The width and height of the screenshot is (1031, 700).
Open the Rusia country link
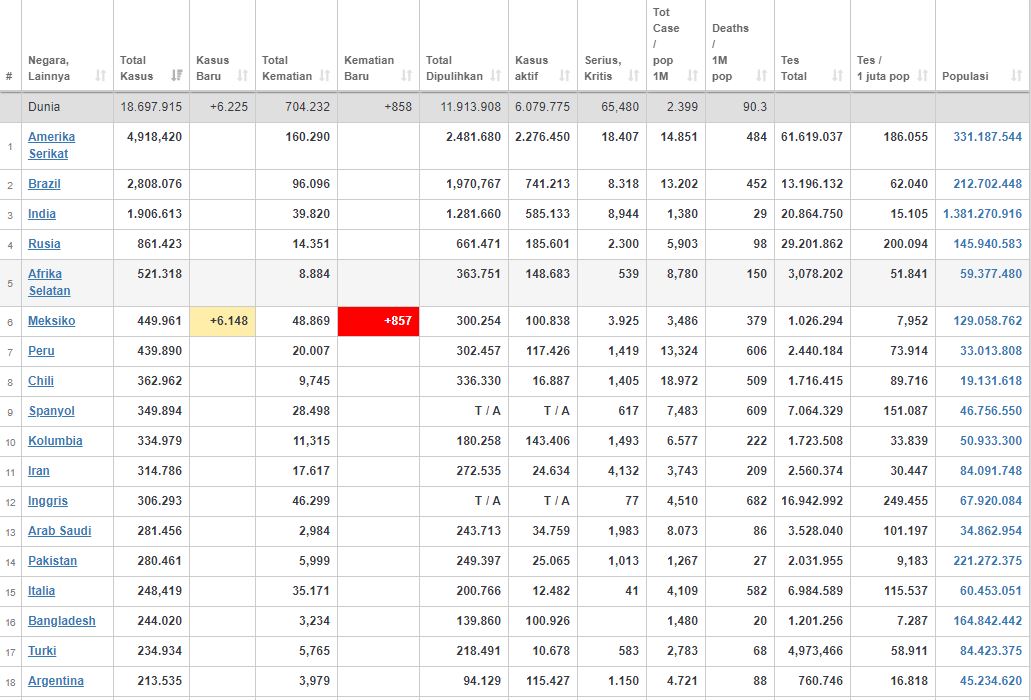click(x=44, y=244)
